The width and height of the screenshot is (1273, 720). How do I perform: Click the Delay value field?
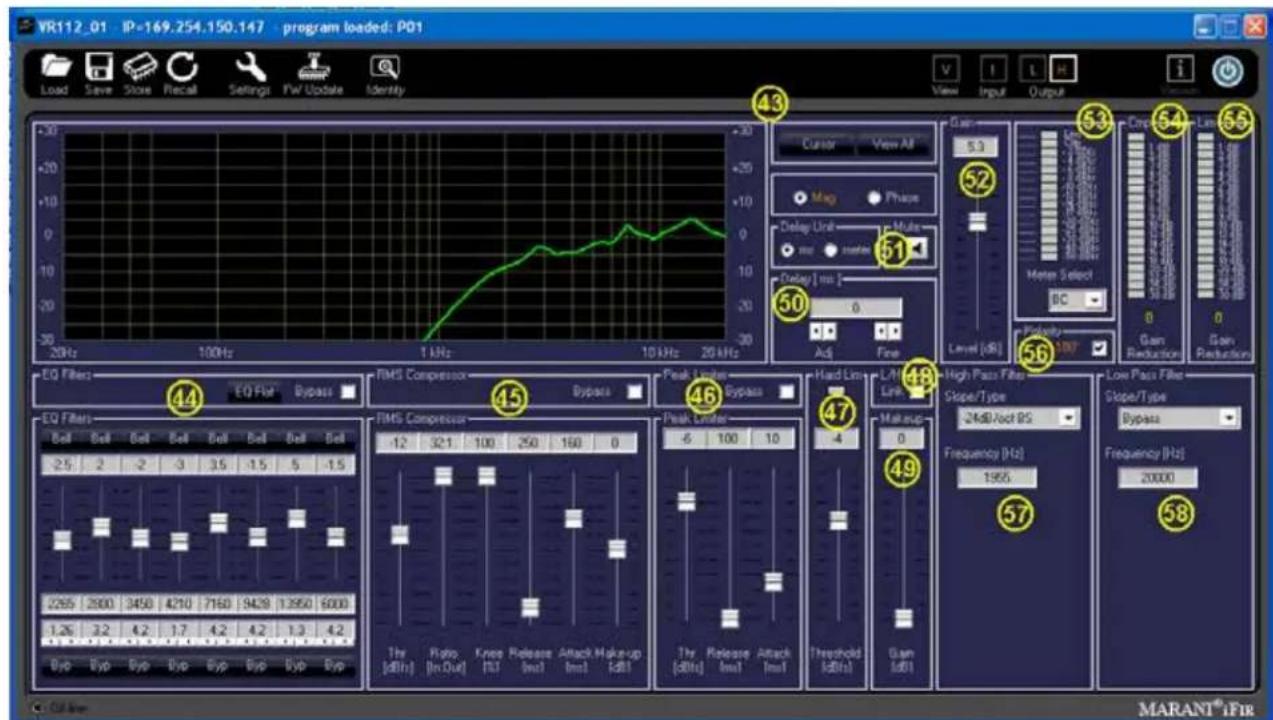click(x=855, y=309)
